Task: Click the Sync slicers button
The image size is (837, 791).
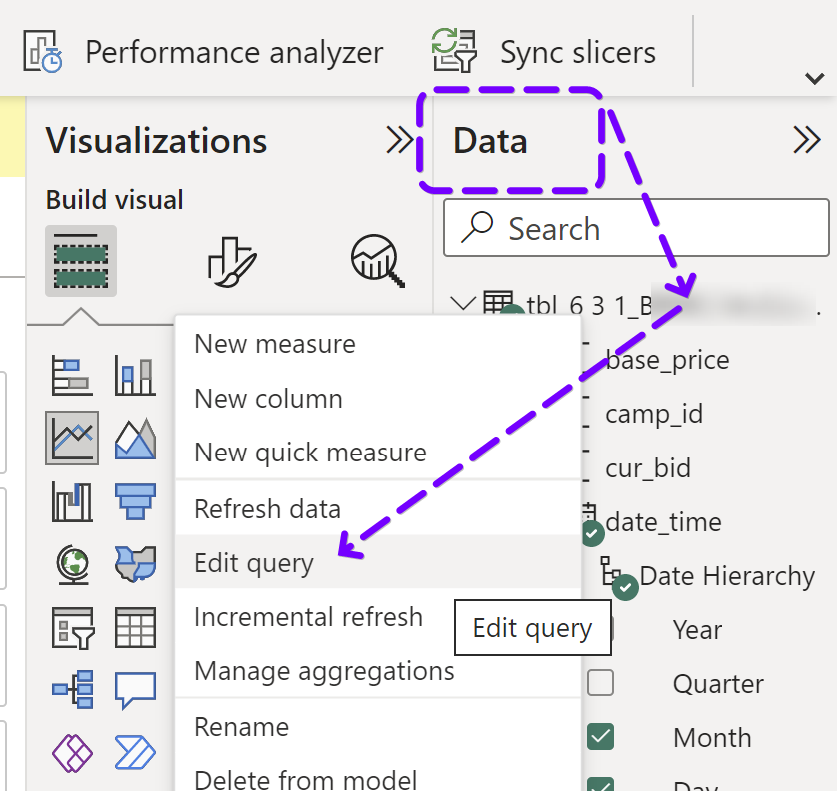Action: click(x=543, y=52)
